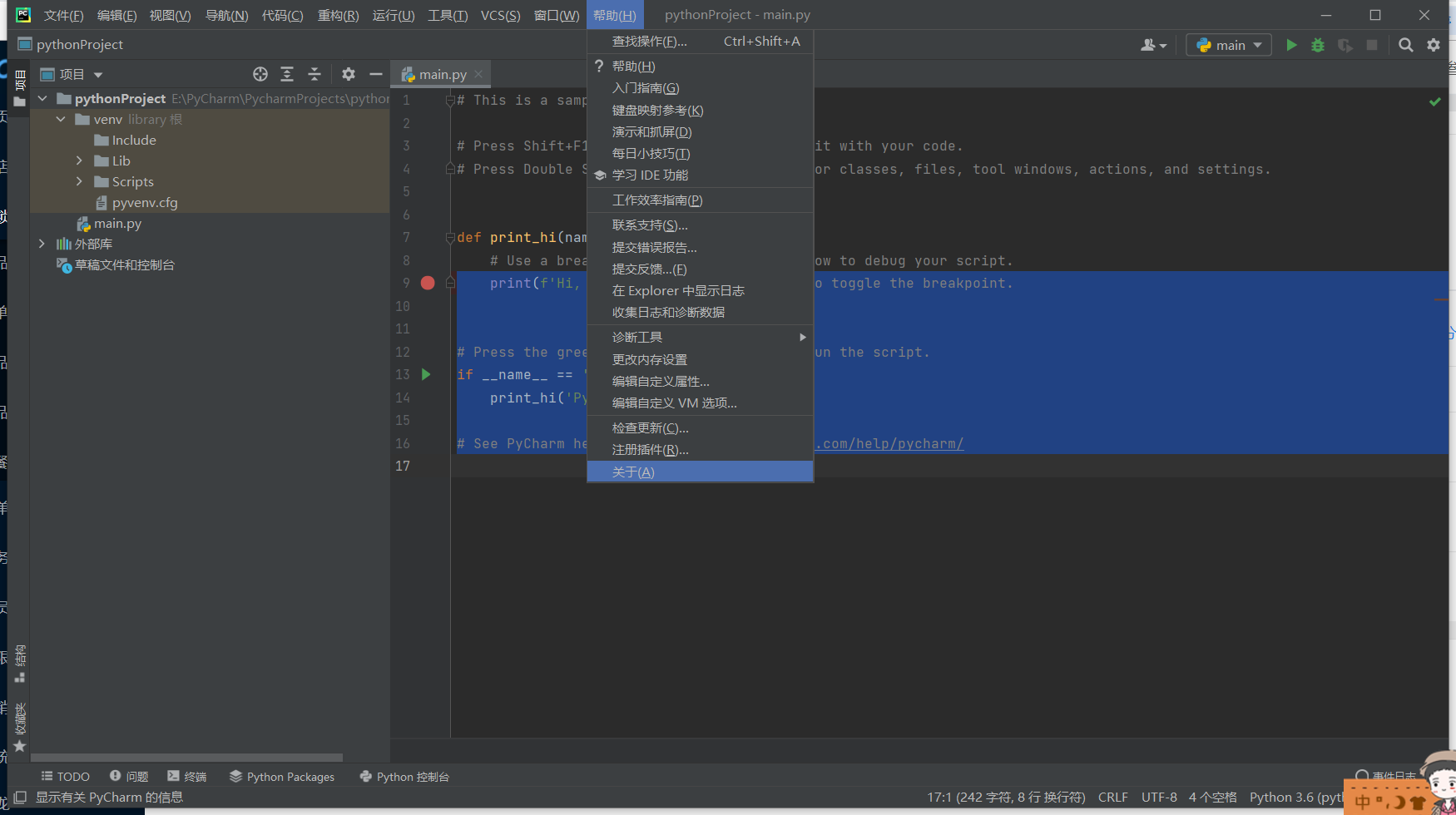Screen dimensions: 1456x815
Task: Click green inspection checkmark in editor corner
Action: [1435, 101]
